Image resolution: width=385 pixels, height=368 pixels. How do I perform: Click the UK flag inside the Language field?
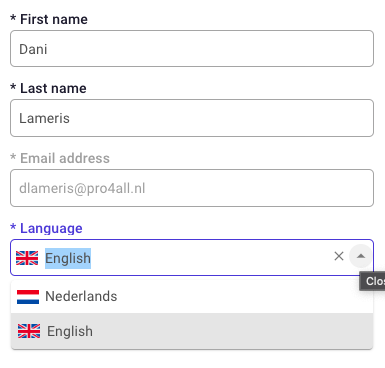click(x=27, y=258)
